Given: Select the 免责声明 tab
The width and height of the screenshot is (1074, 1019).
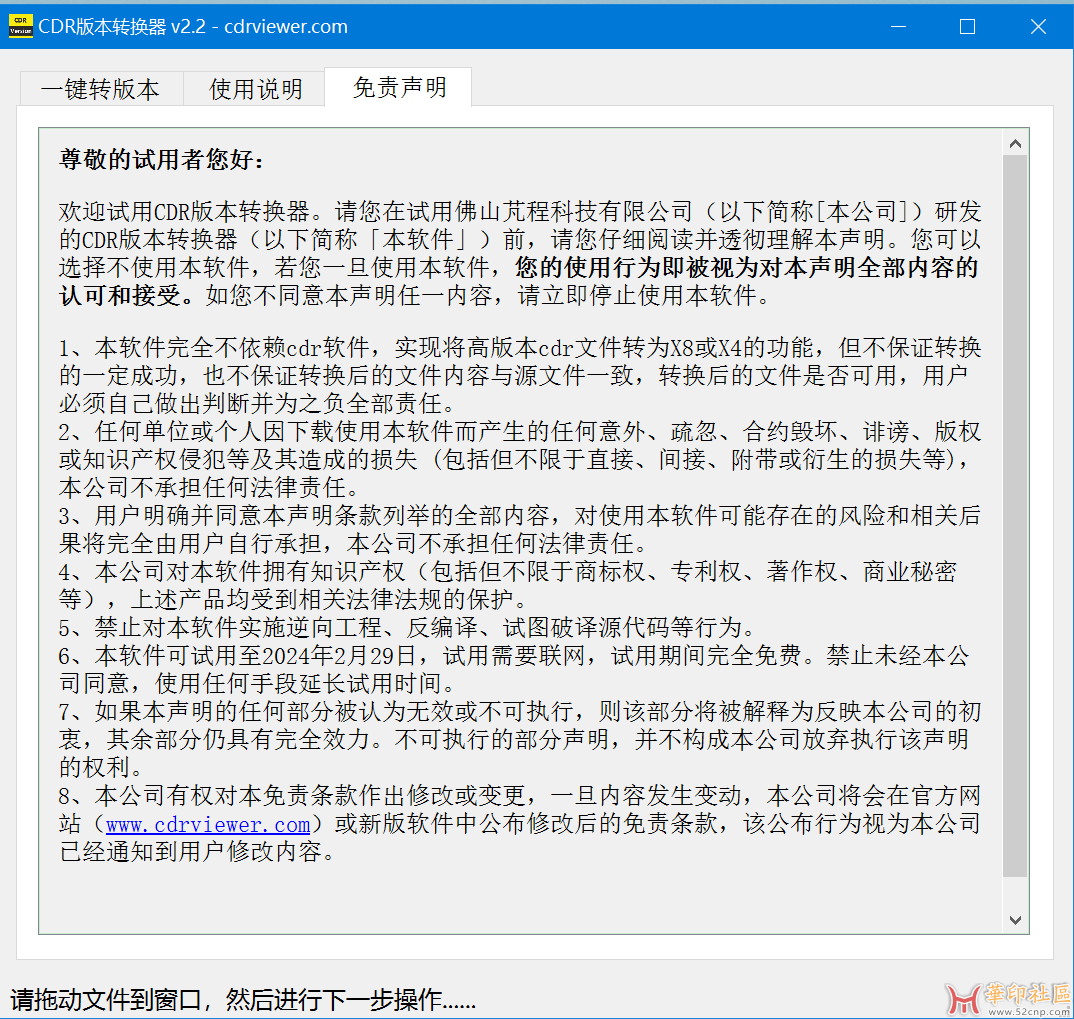Looking at the screenshot, I should (399, 88).
